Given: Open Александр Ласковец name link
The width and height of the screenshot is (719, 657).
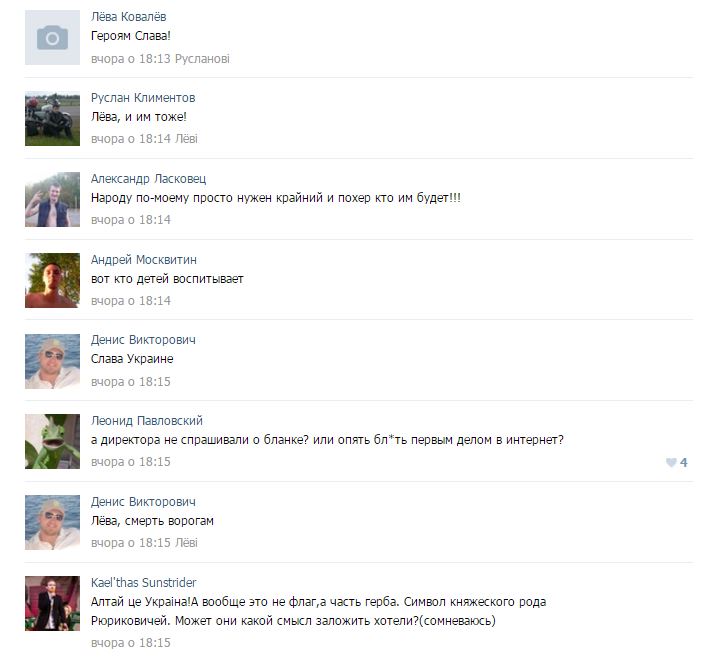Looking at the screenshot, I should [149, 179].
